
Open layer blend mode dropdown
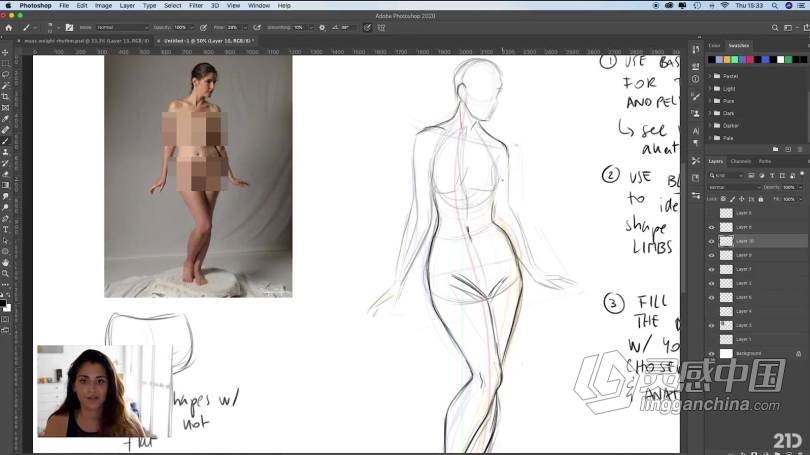pos(734,187)
